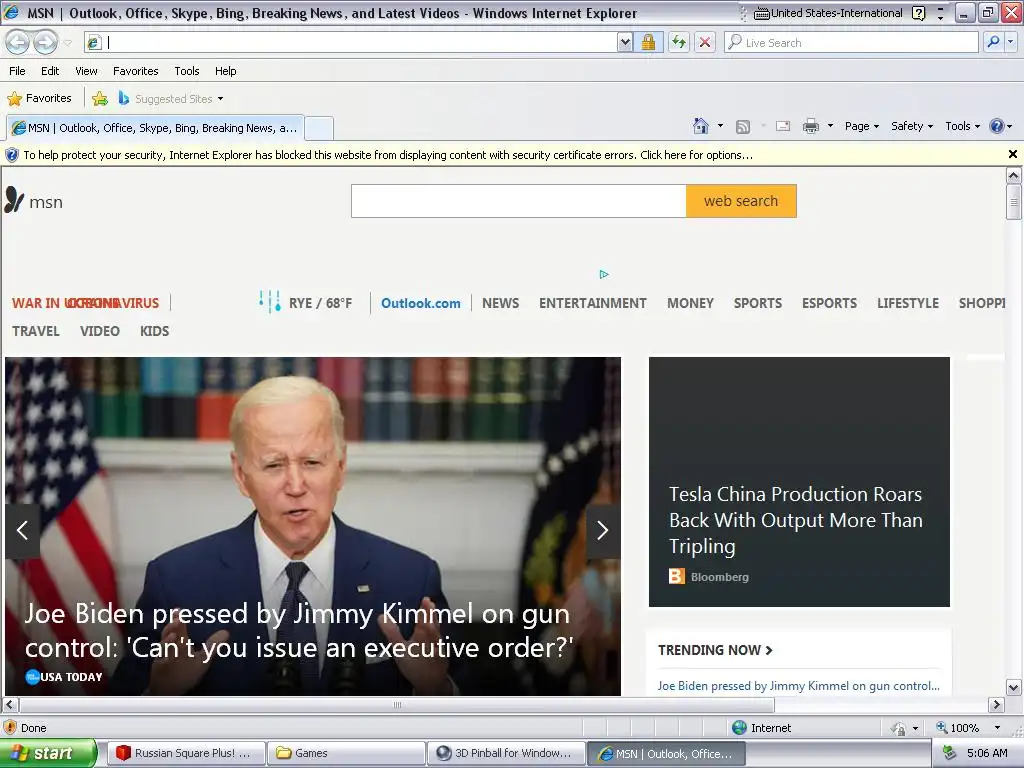Open the Suggested Sites dropdown

tap(220, 99)
